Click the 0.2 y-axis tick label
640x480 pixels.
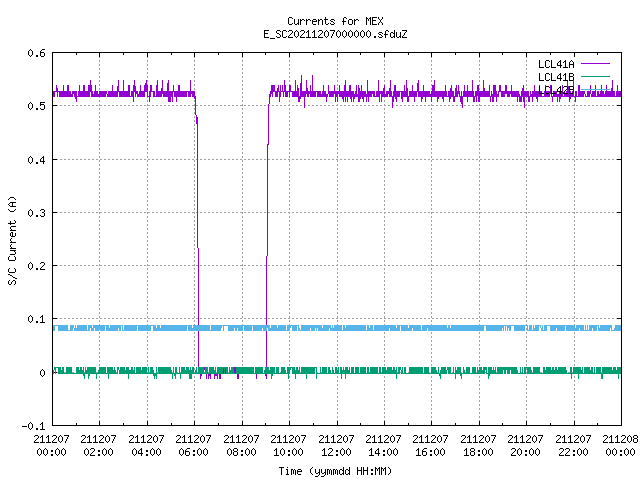pos(36,266)
